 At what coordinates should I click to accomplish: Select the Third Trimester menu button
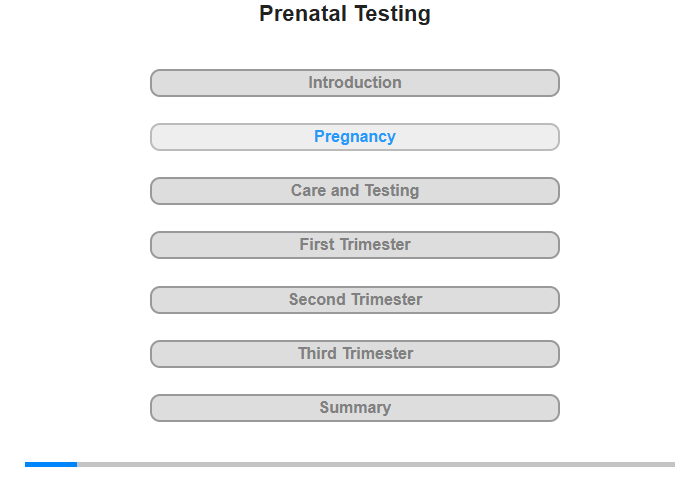pos(355,353)
